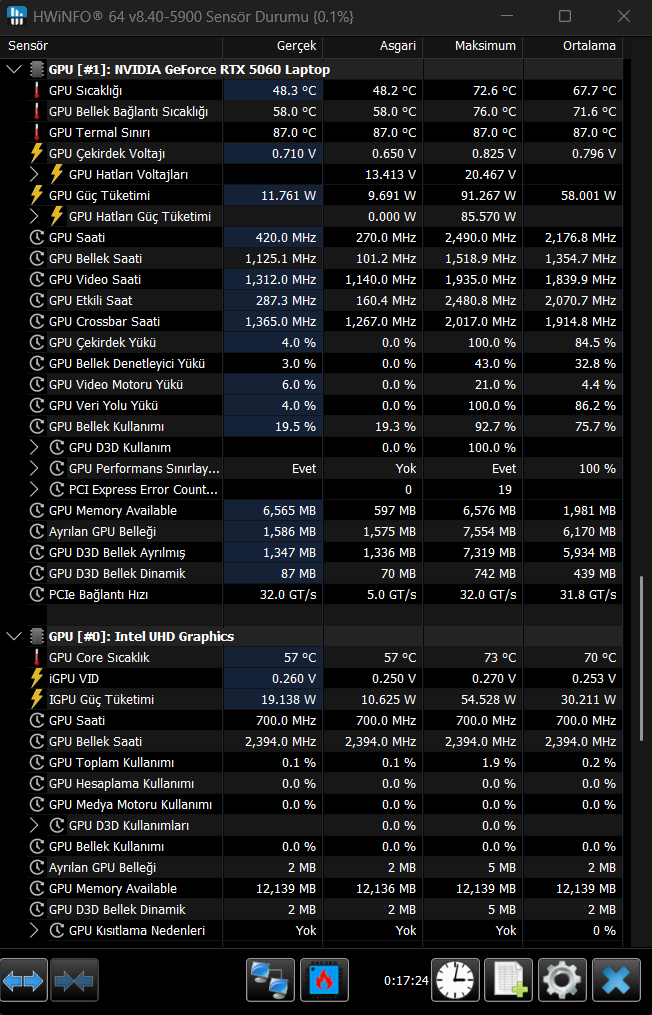Open sensor settings gear icon
Image resolution: width=652 pixels, height=1015 pixels.
pos(562,980)
